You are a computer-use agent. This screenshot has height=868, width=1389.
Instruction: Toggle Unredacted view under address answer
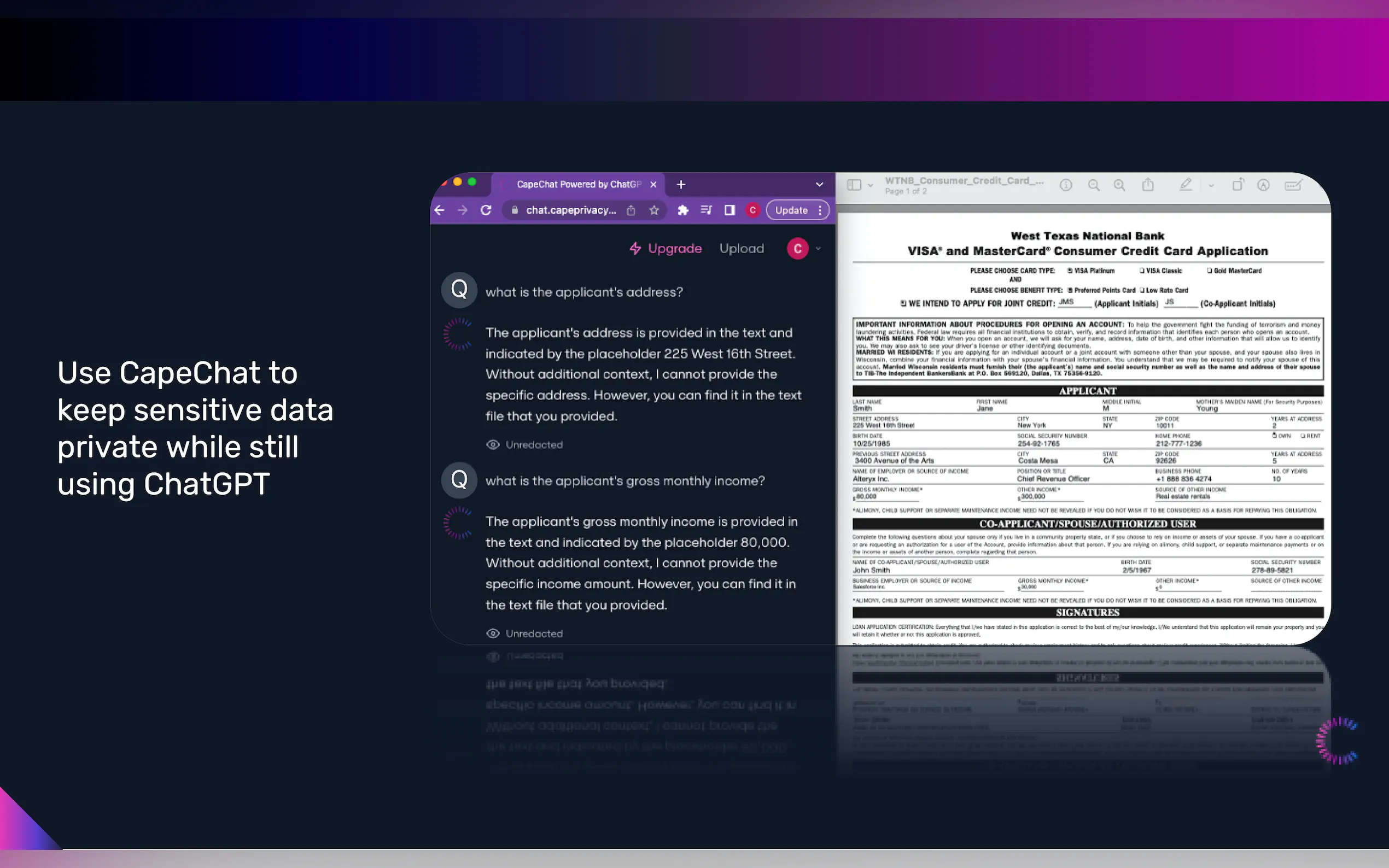[525, 444]
